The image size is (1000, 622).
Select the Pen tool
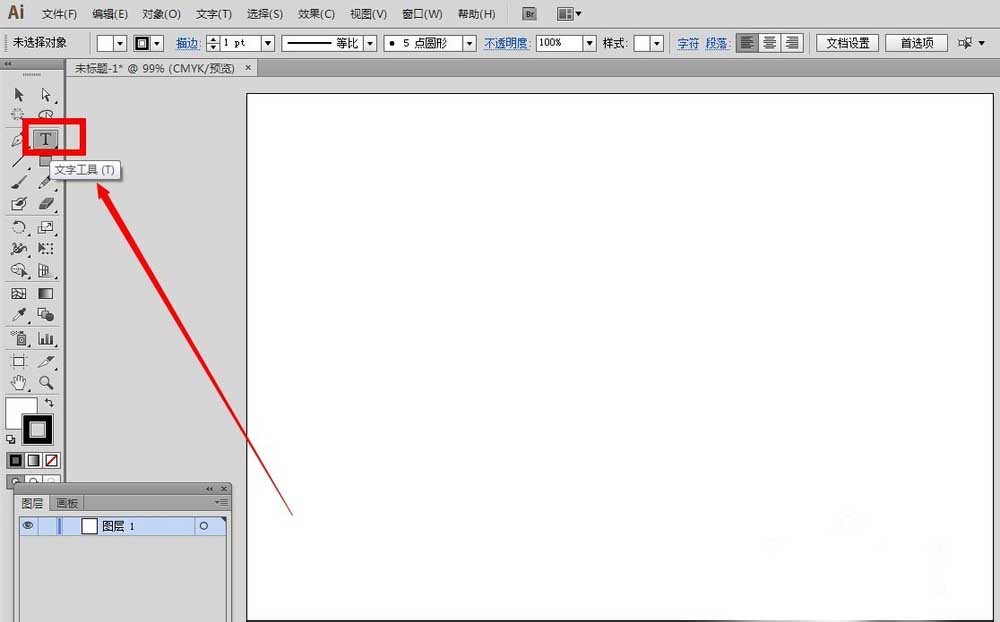[17, 139]
